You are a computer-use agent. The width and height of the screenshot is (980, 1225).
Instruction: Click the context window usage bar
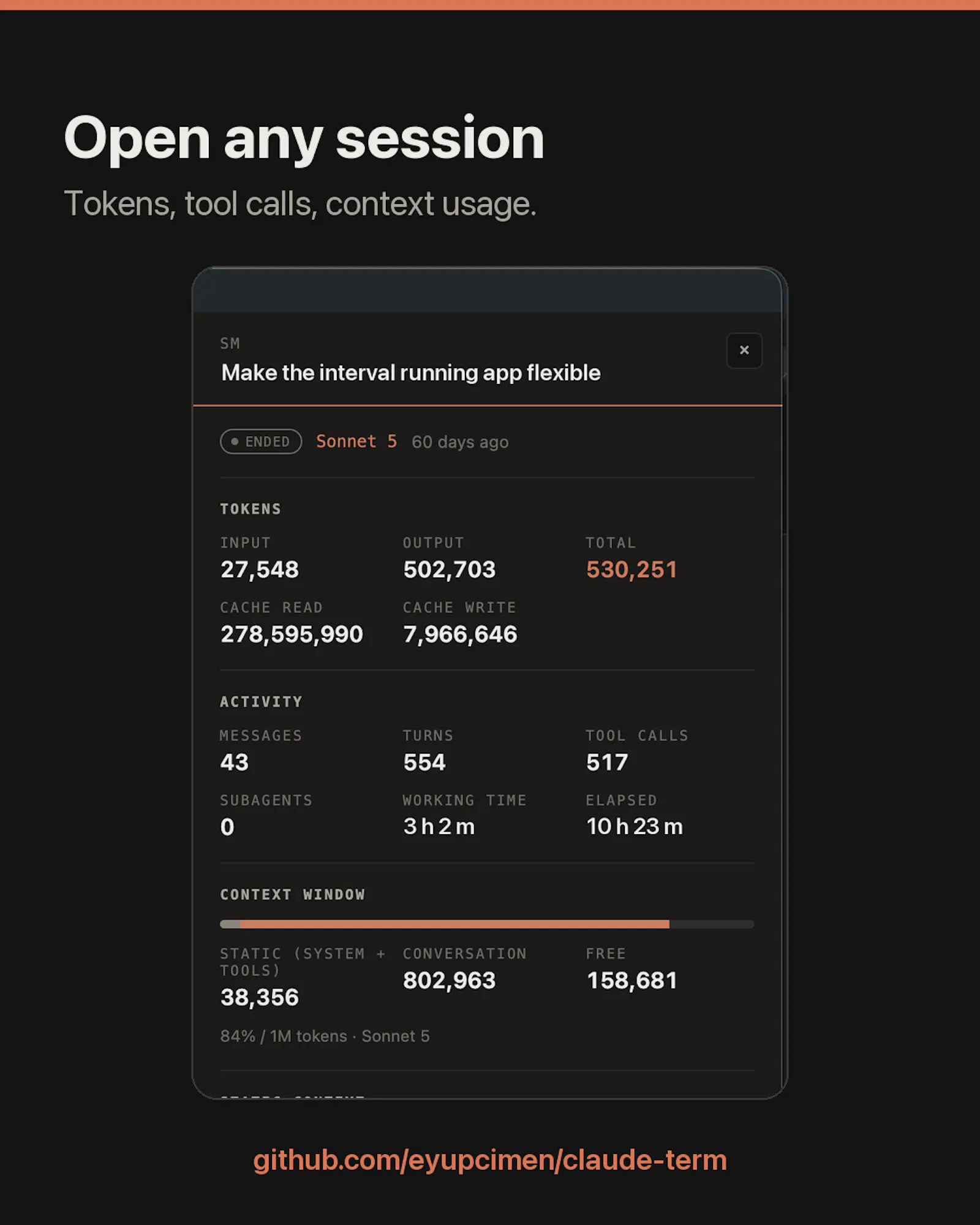[x=487, y=924]
